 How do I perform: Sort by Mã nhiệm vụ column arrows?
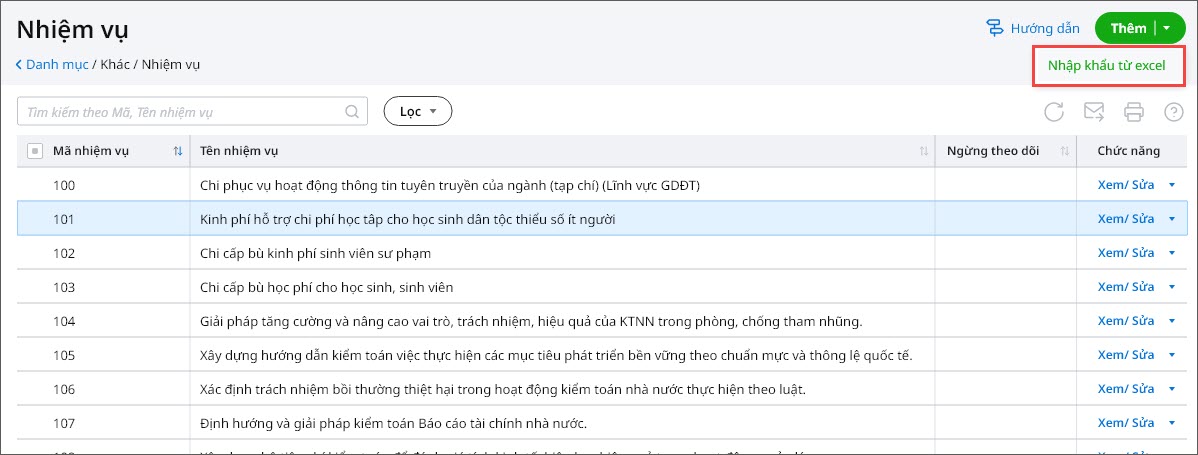pos(178,151)
